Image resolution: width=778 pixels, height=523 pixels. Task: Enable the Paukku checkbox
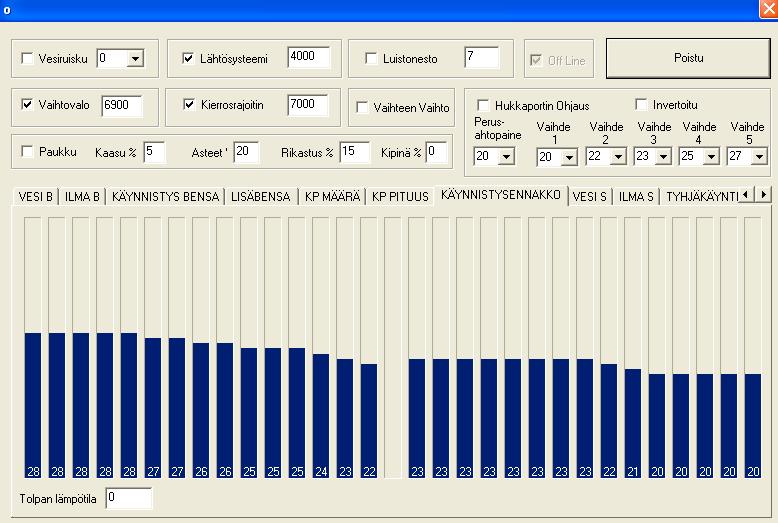pos(27,151)
